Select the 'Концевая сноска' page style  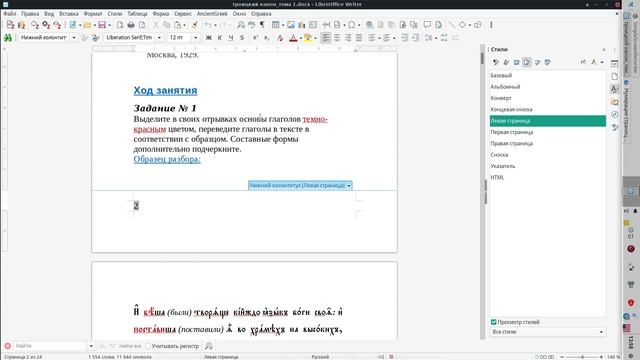[x=548, y=109]
